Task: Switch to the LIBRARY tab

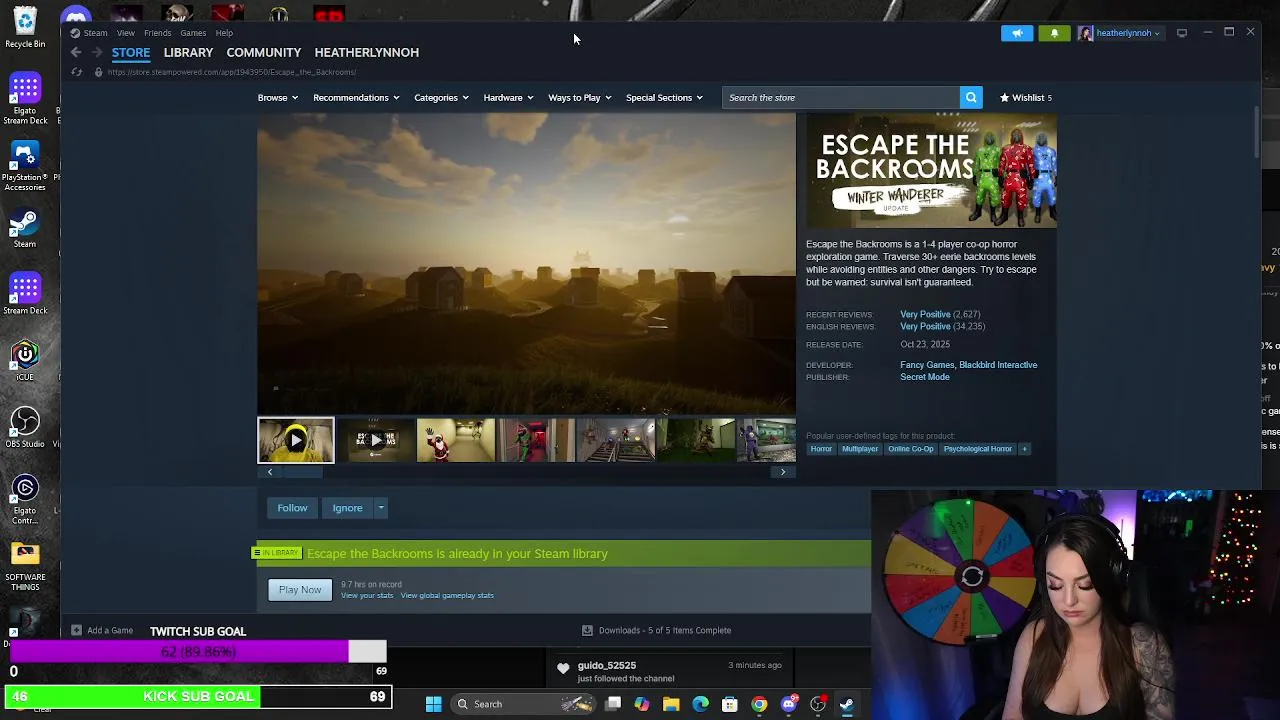Action: (188, 52)
